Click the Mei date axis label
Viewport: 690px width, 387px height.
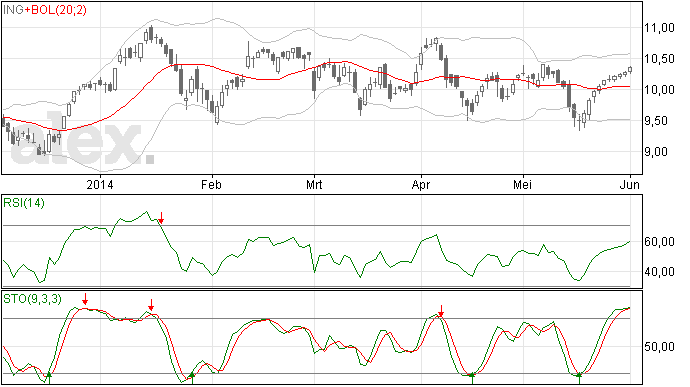click(522, 184)
